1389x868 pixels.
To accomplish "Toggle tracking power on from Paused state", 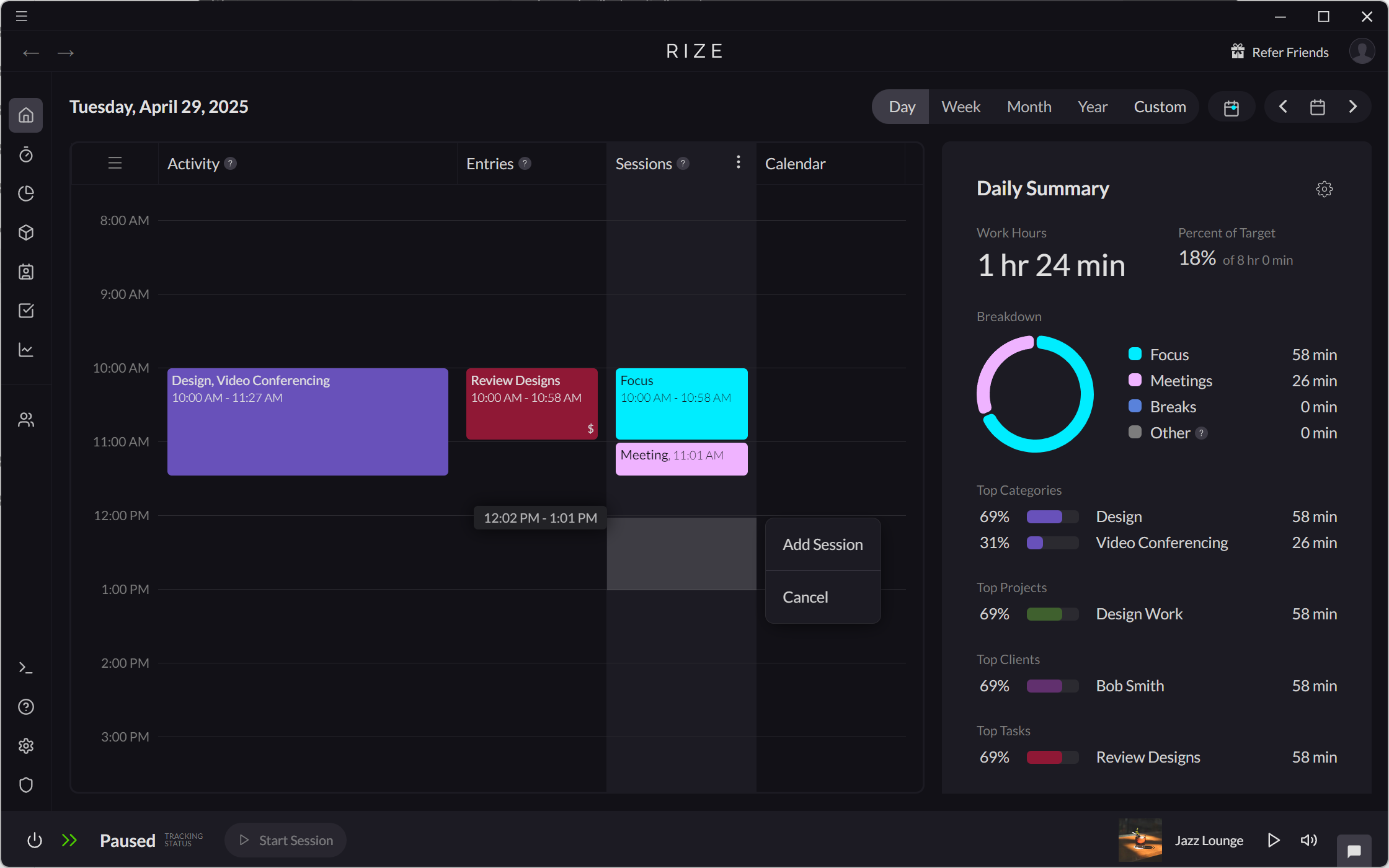I will (x=35, y=840).
